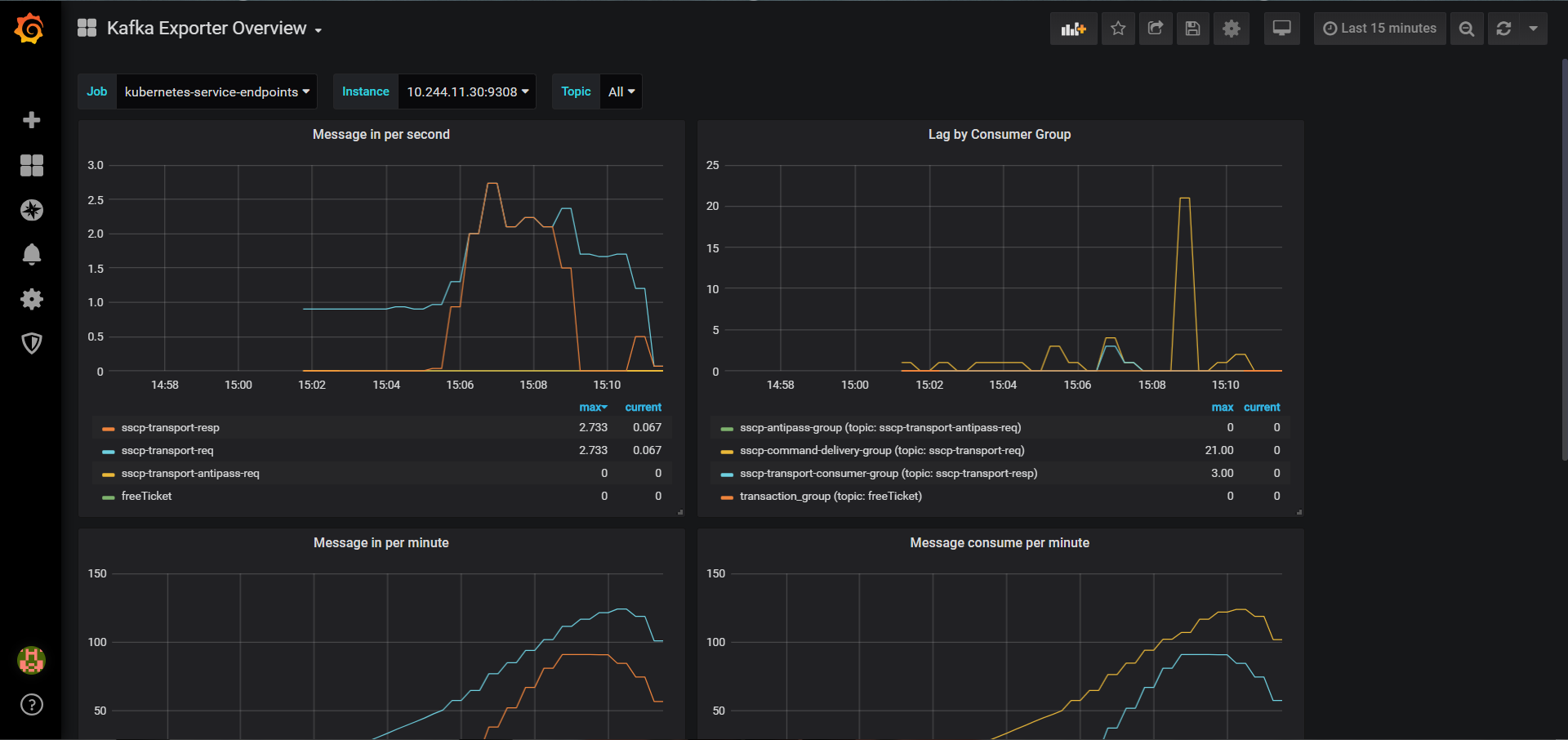Click resize handle of Lag by Consumer Group panel
Screen dimensions: 1568x740
point(1299,512)
